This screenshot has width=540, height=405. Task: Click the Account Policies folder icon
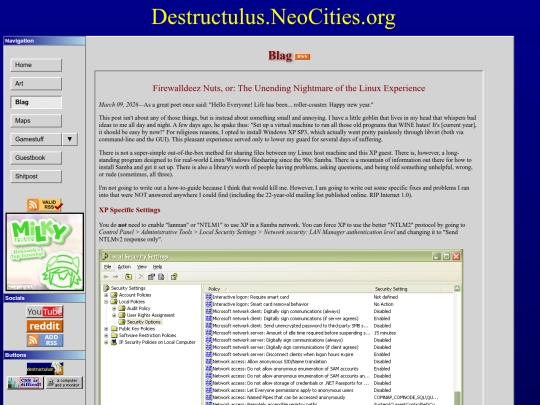(x=114, y=295)
